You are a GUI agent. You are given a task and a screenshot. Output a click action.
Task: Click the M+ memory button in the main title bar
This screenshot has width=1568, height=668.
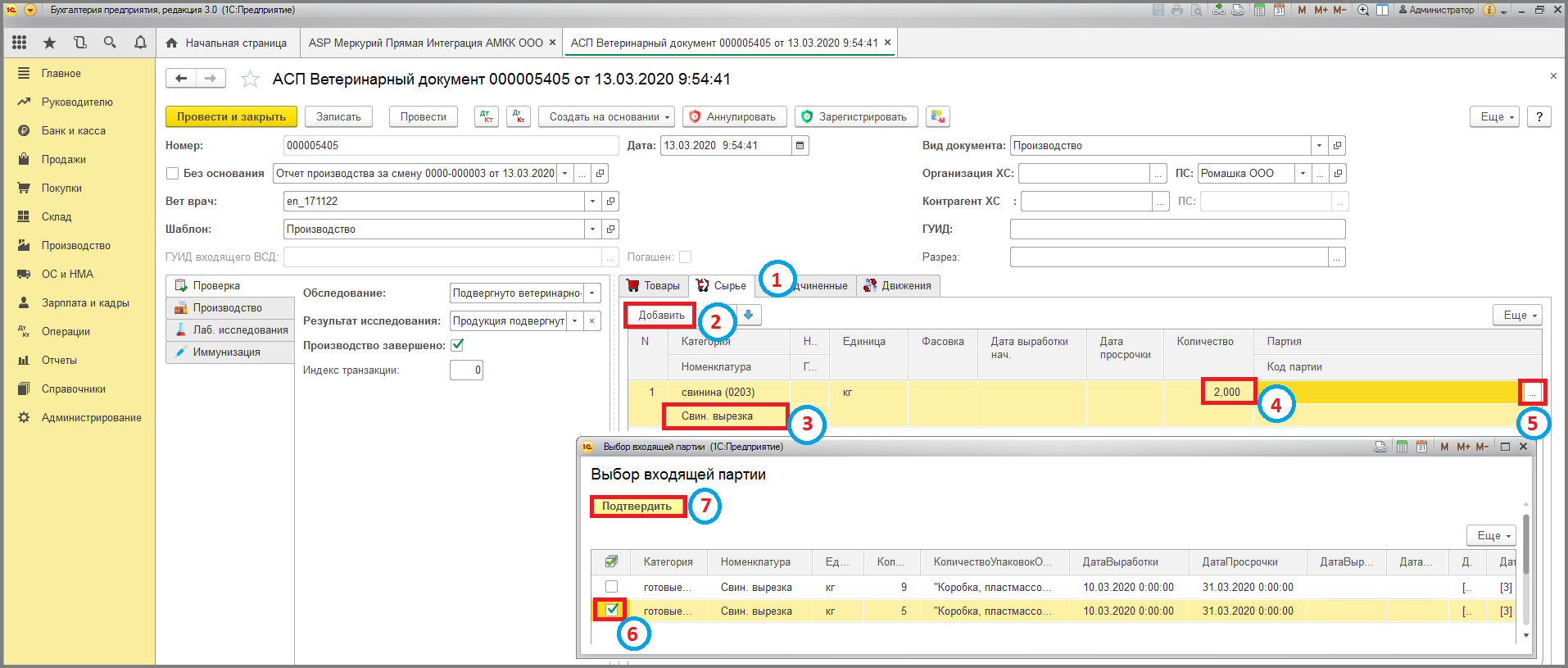coord(1321,10)
